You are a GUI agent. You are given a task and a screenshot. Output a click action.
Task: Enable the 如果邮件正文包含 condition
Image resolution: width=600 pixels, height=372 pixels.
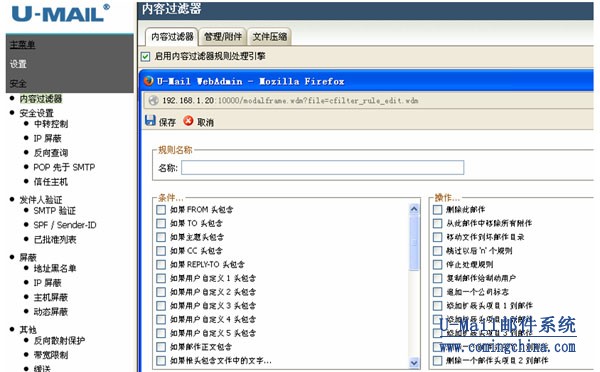click(161, 347)
